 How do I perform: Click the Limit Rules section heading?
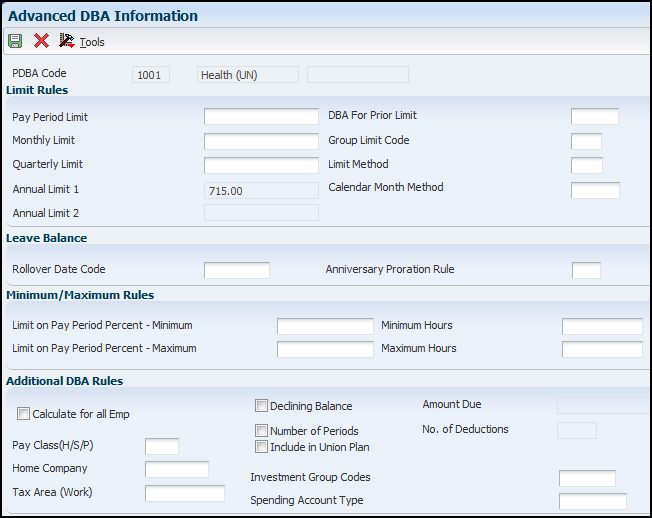pos(37,90)
